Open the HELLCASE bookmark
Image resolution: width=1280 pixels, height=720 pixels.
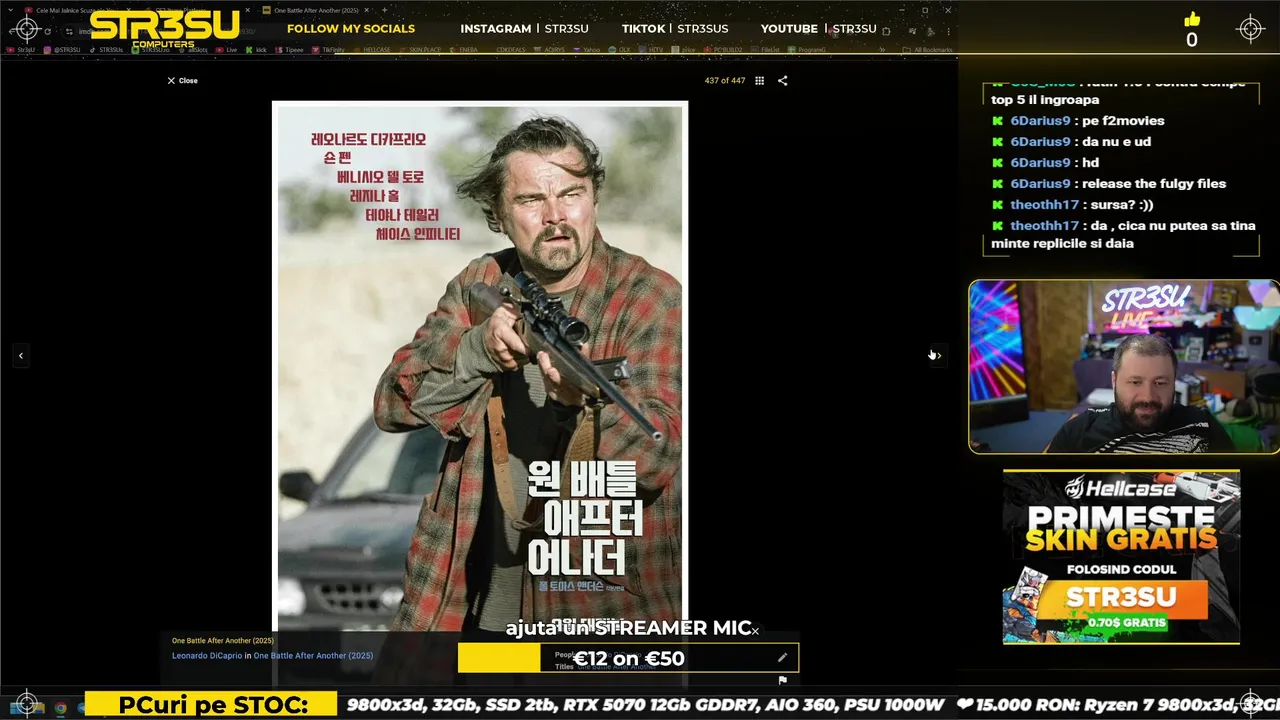(x=371, y=50)
